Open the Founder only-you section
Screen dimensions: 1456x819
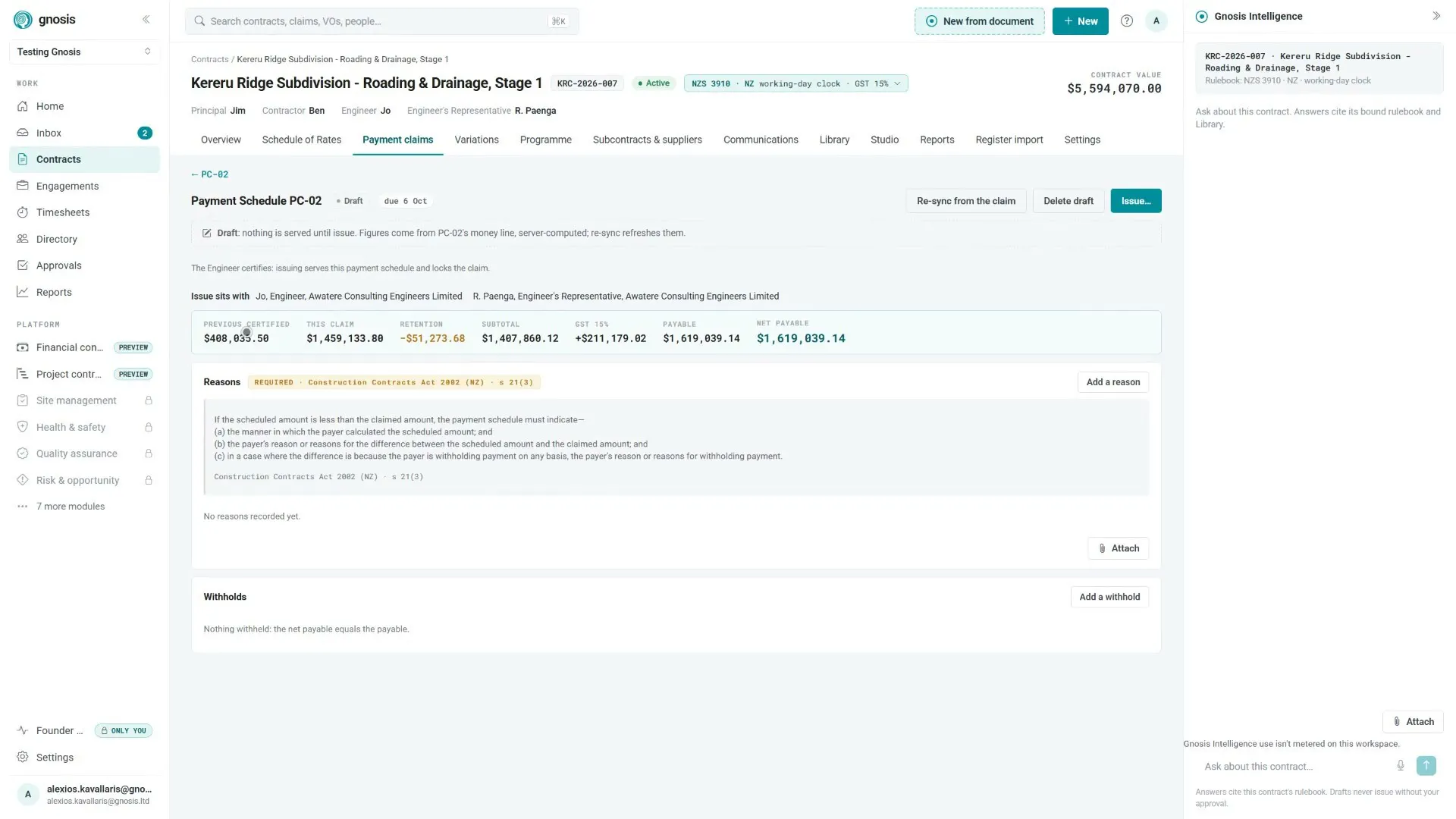click(84, 731)
